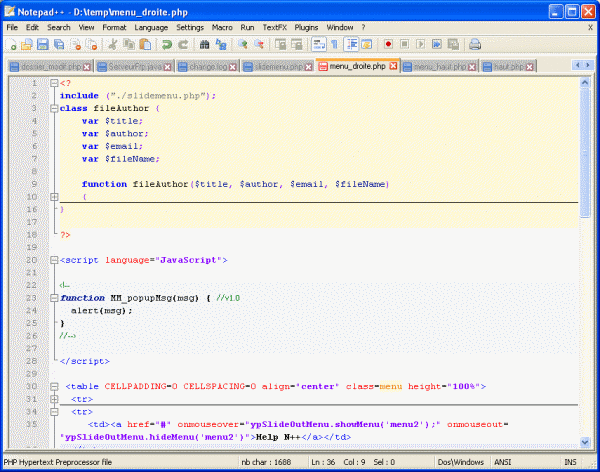Stop macro recording with the square icon
This screenshot has height=472, width=600.
click(404, 44)
